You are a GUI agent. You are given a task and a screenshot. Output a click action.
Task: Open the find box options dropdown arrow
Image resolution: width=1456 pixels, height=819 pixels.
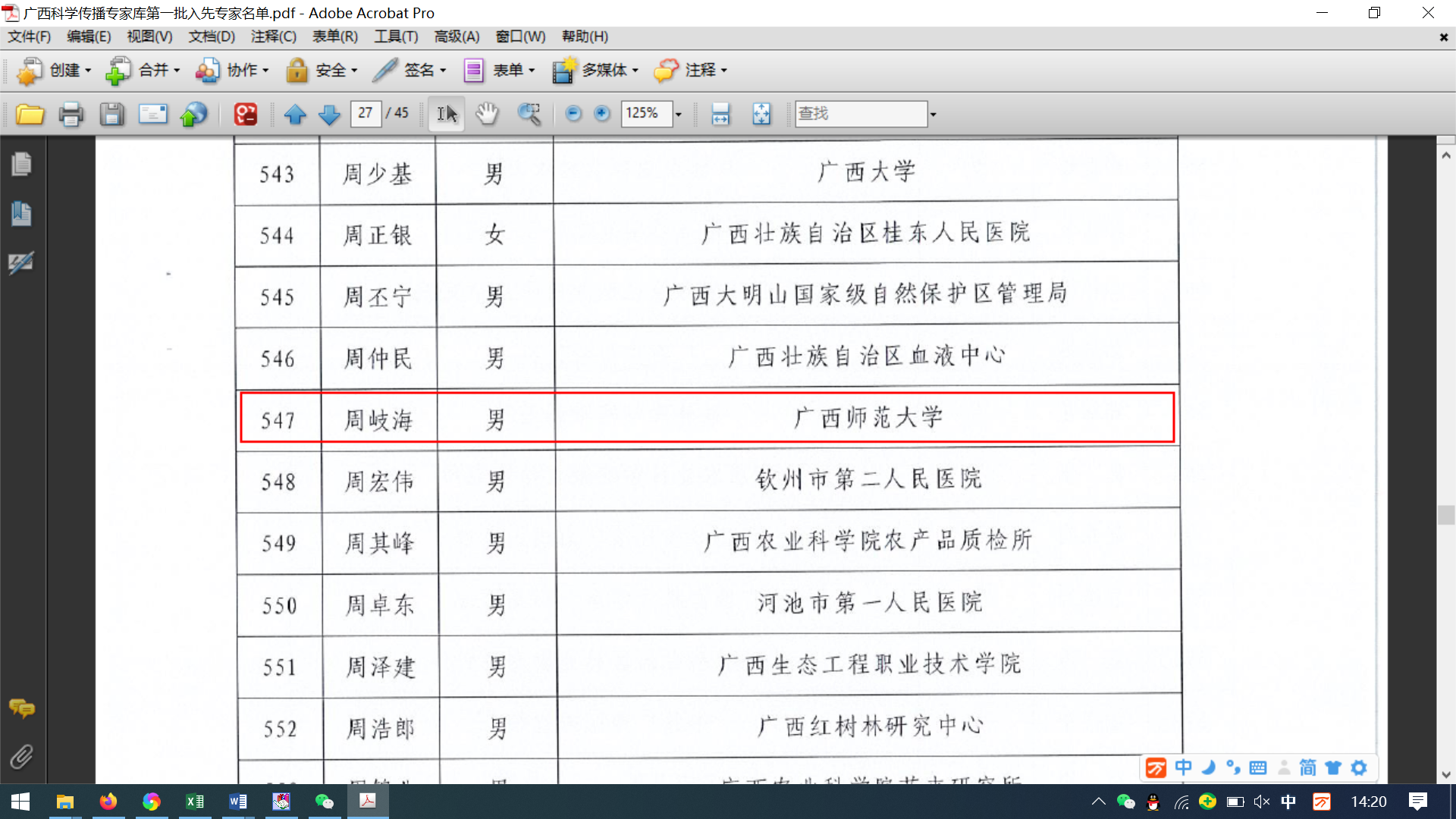[x=934, y=114]
